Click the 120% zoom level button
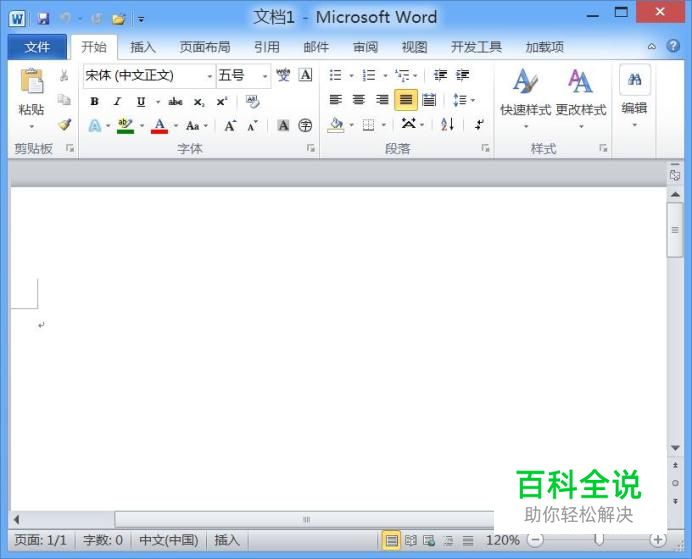Image resolution: width=692 pixels, height=559 pixels. tap(503, 540)
